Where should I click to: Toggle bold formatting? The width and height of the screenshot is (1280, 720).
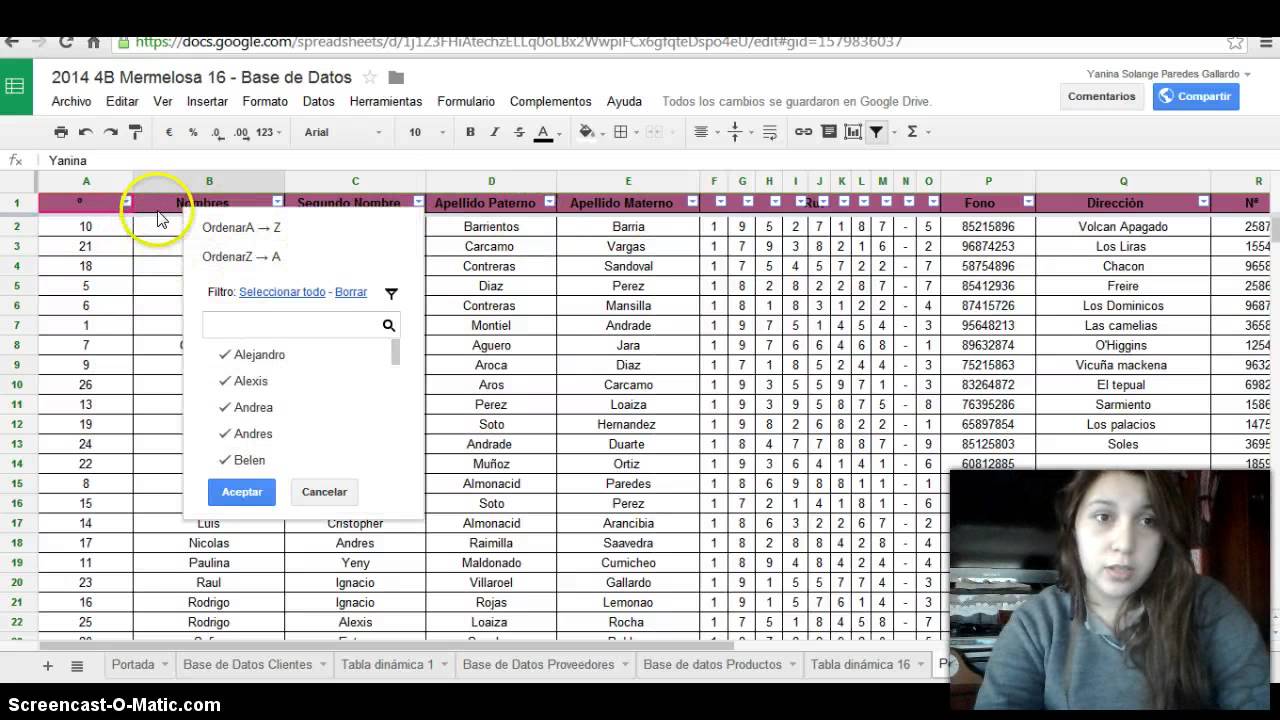coord(470,132)
